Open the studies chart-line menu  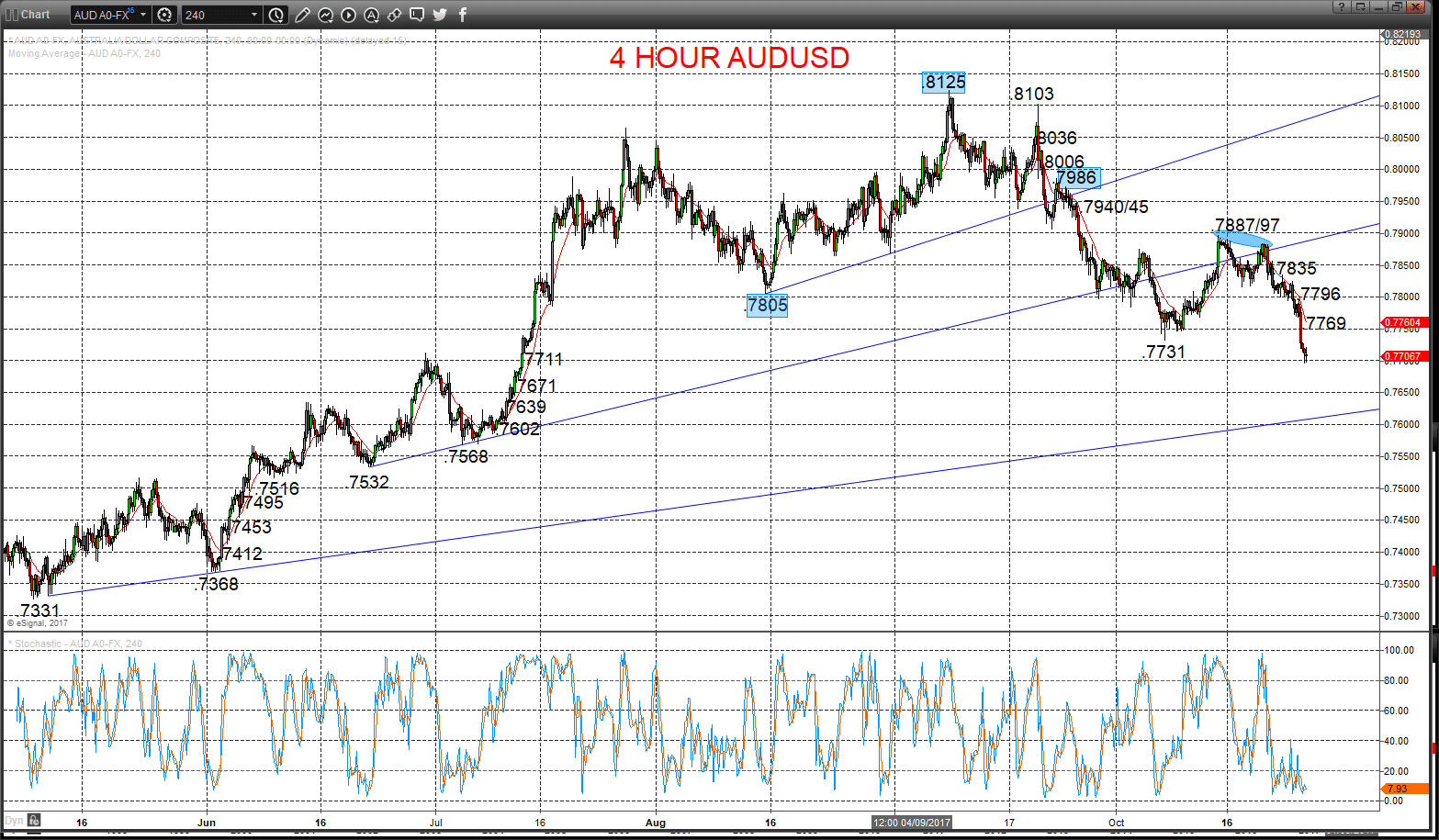325,15
